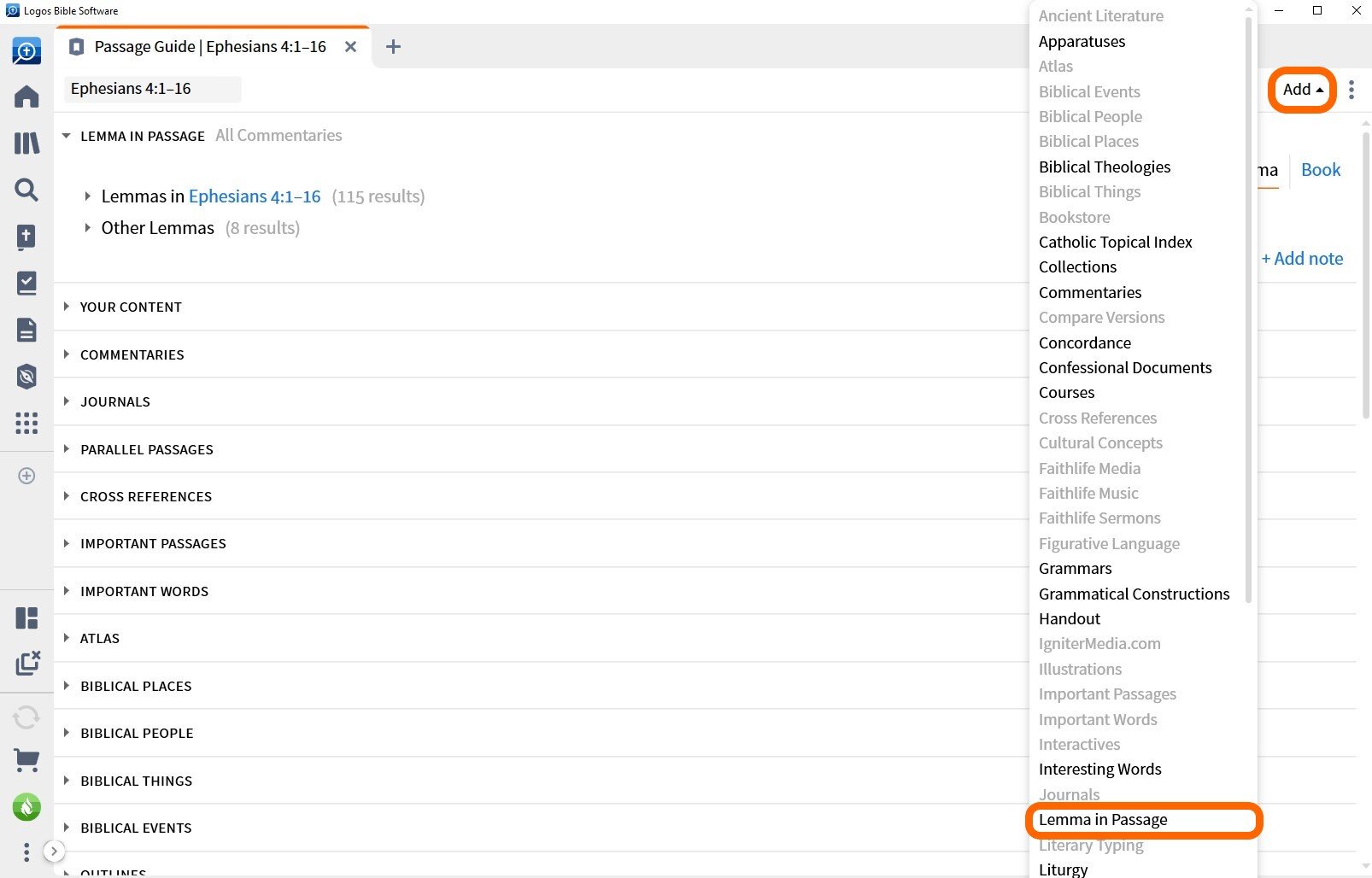This screenshot has height=878, width=1372.
Task: Open the Library books icon
Action: point(26,143)
